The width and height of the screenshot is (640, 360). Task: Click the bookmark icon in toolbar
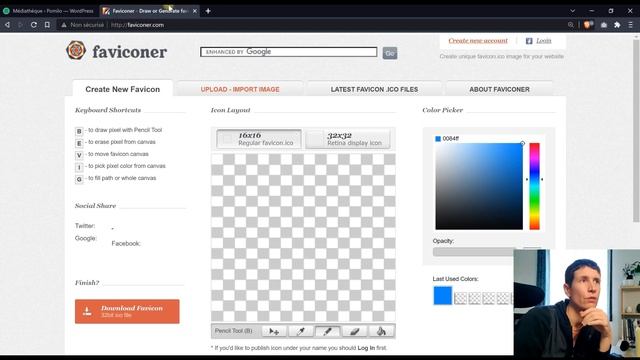pos(47,25)
